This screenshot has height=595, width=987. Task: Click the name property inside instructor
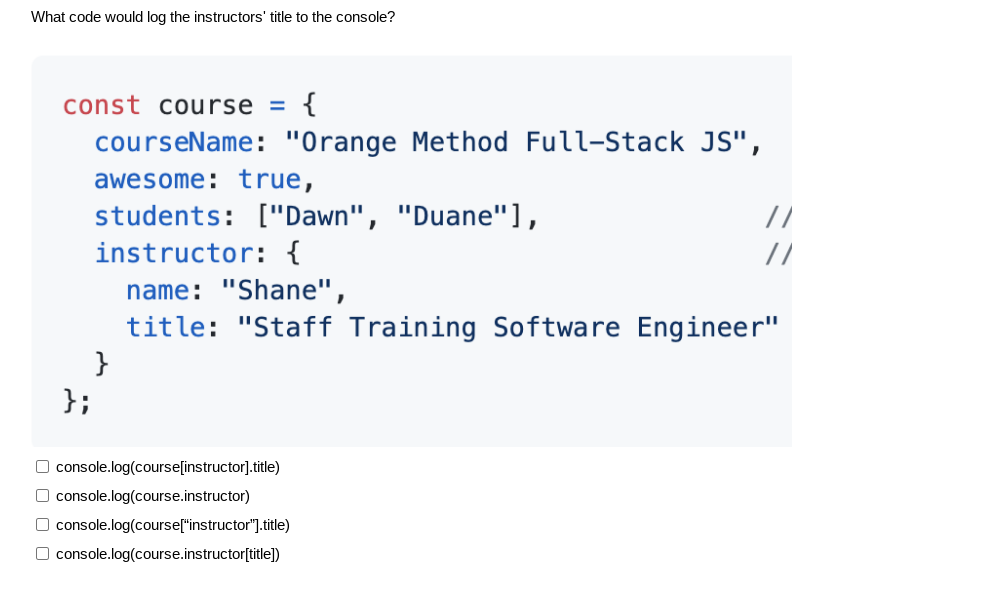pyautogui.click(x=157, y=290)
